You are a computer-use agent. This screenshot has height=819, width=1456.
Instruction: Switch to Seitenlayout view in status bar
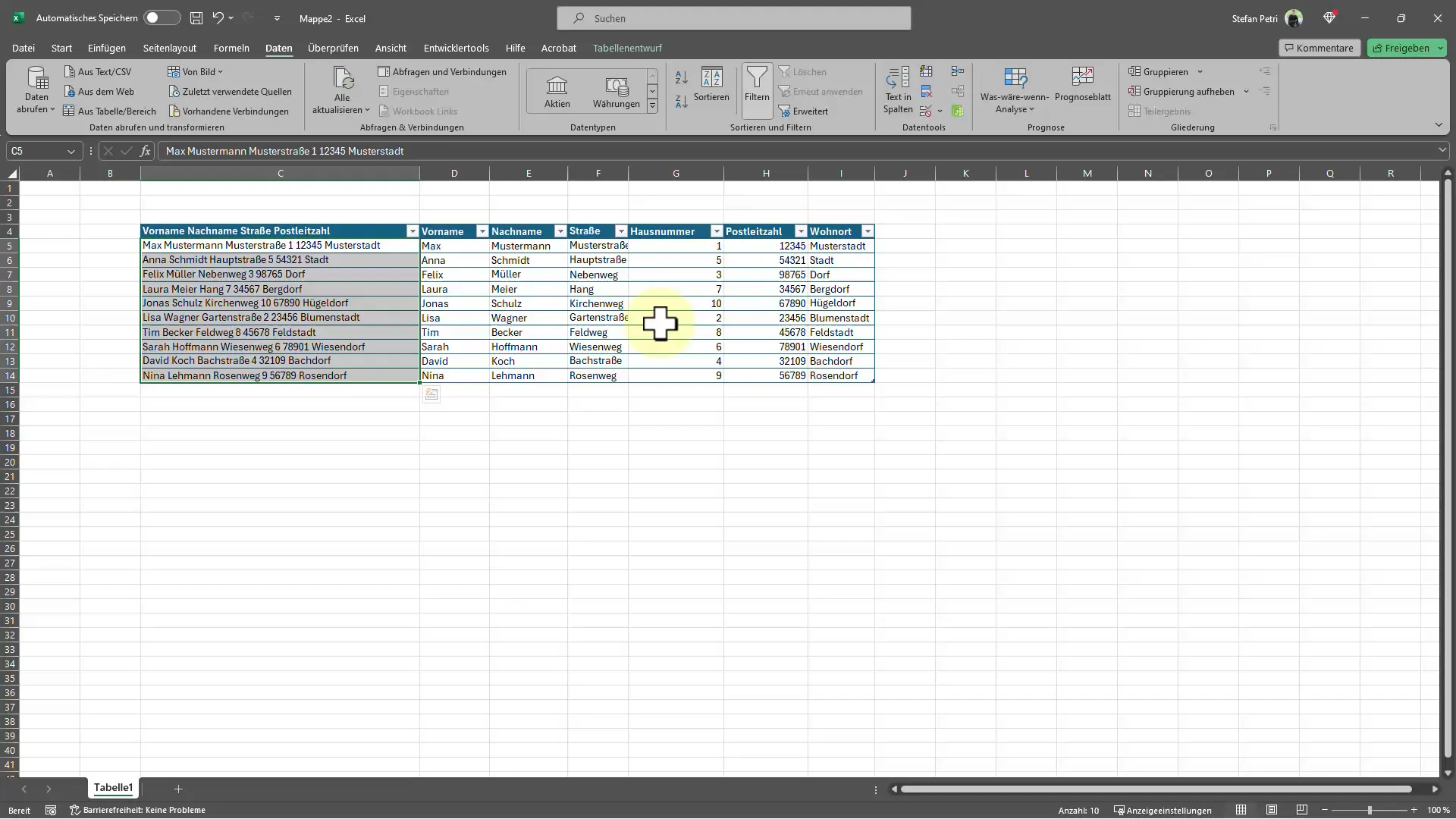1272,810
